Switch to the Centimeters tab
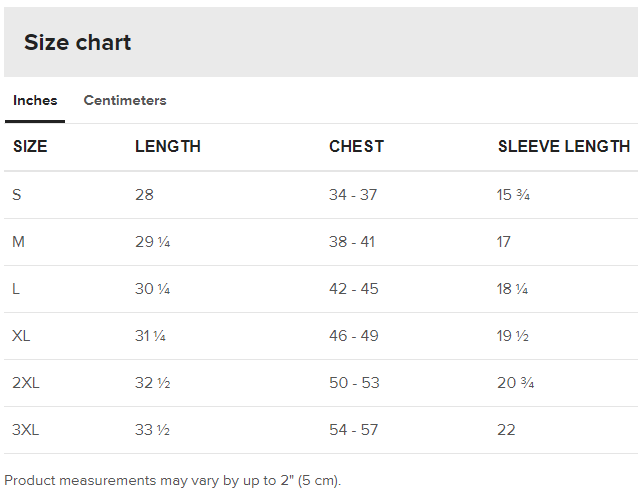 (125, 101)
